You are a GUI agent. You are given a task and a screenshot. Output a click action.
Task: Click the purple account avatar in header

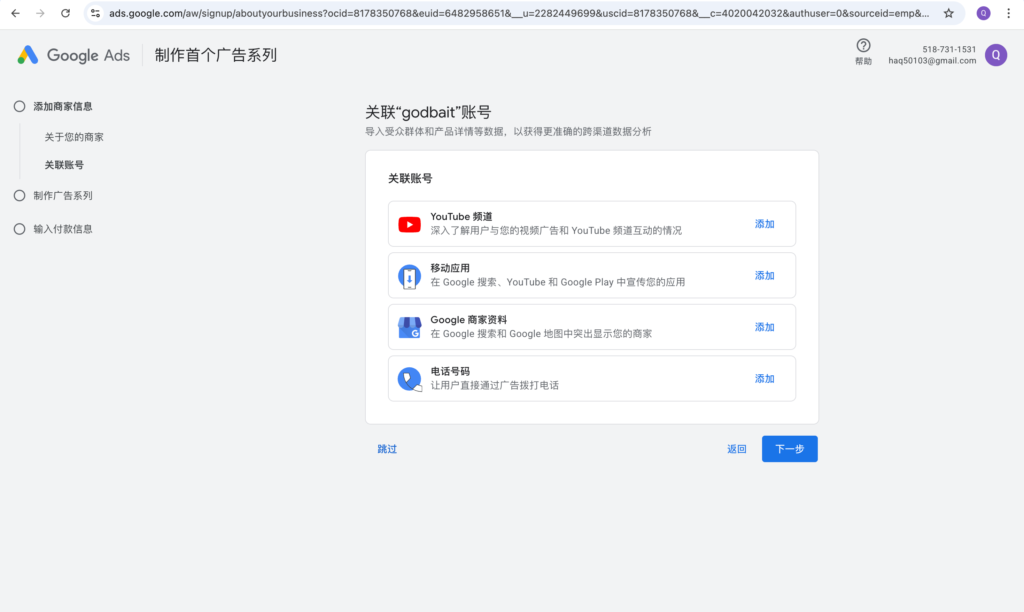(995, 55)
